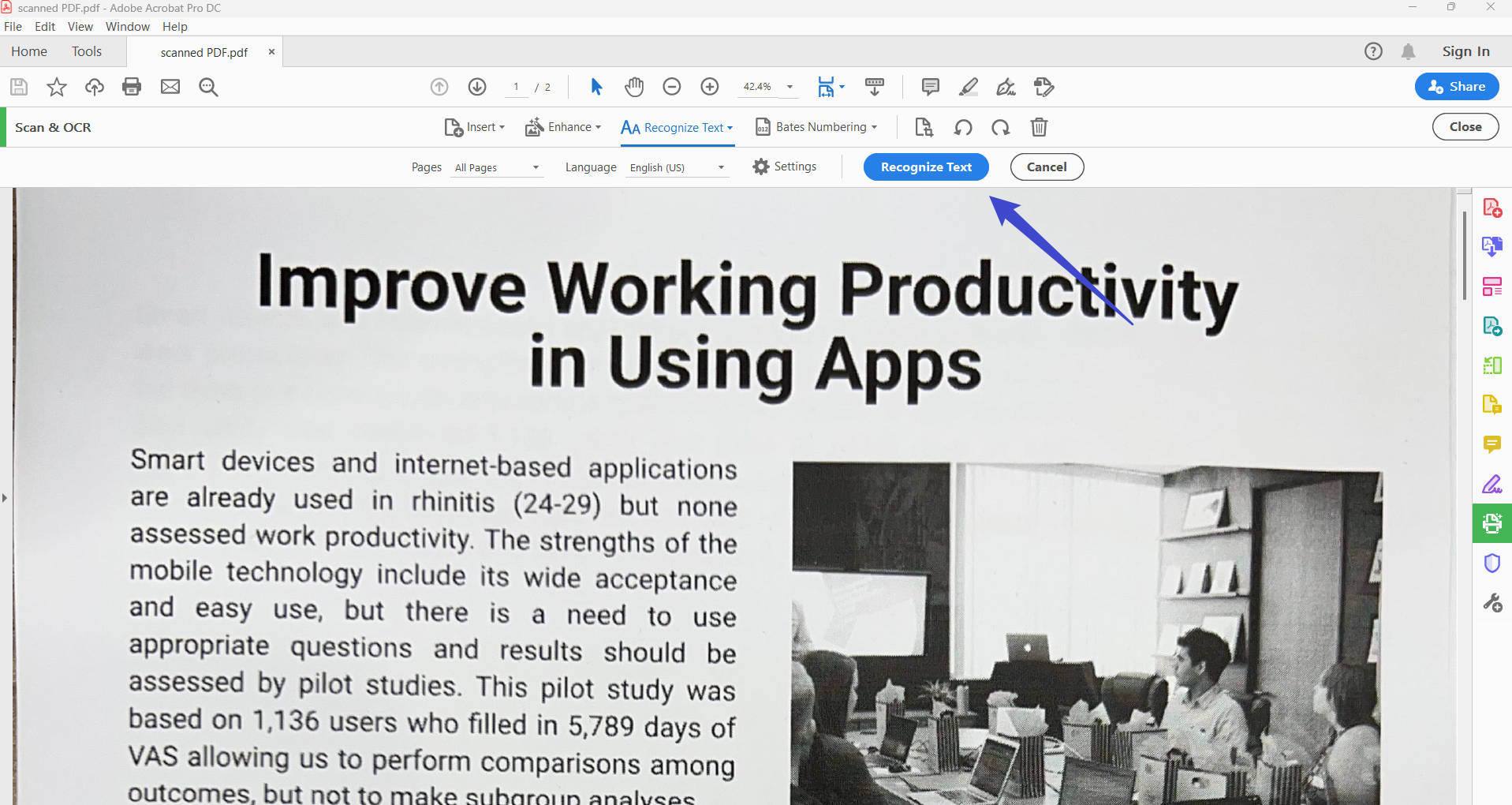Expand the Enhance menu
This screenshot has width=1512, height=805.
click(563, 127)
